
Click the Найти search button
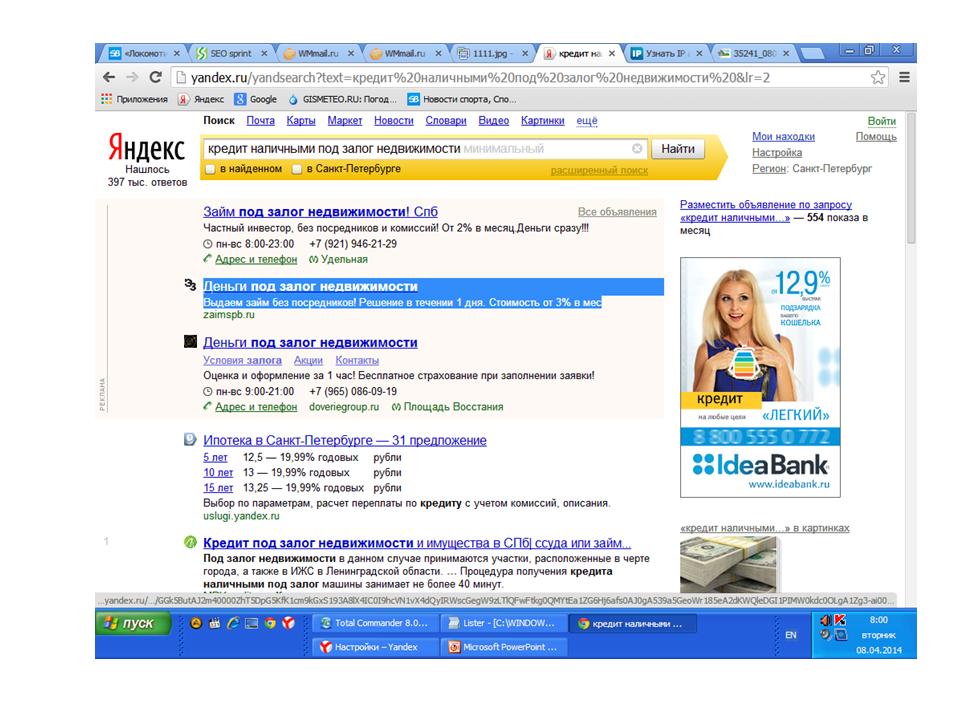678,149
